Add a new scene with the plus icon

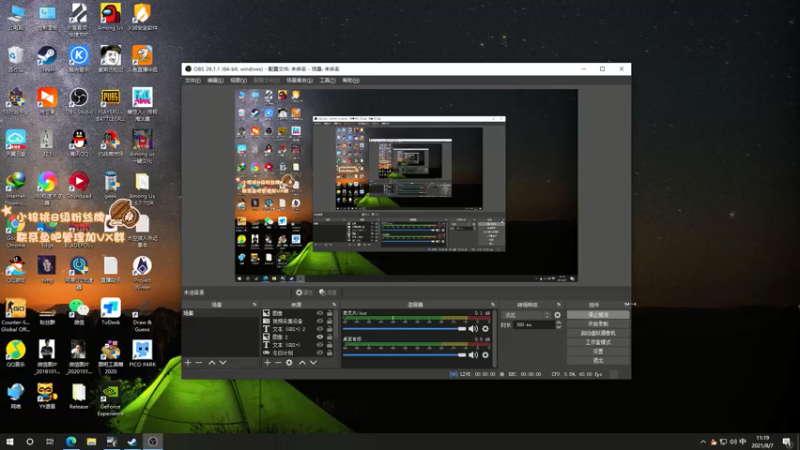[188, 362]
